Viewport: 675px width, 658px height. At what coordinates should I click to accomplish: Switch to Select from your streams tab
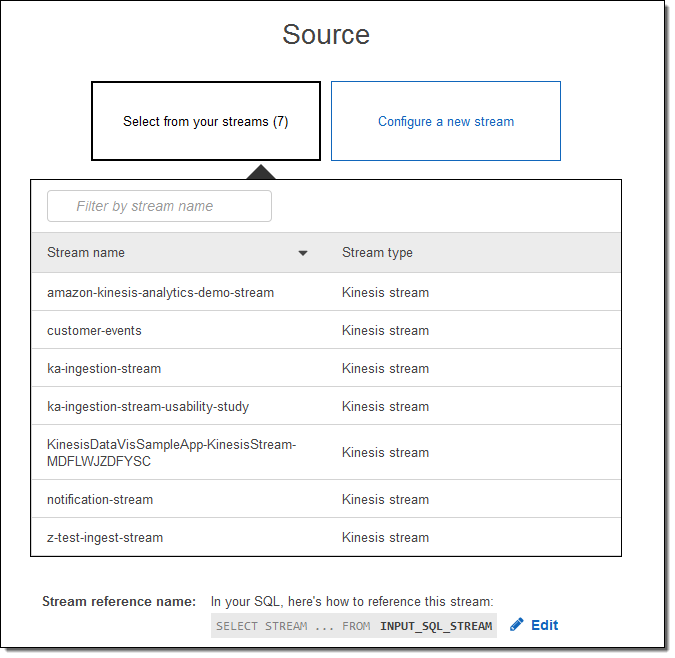(x=206, y=121)
